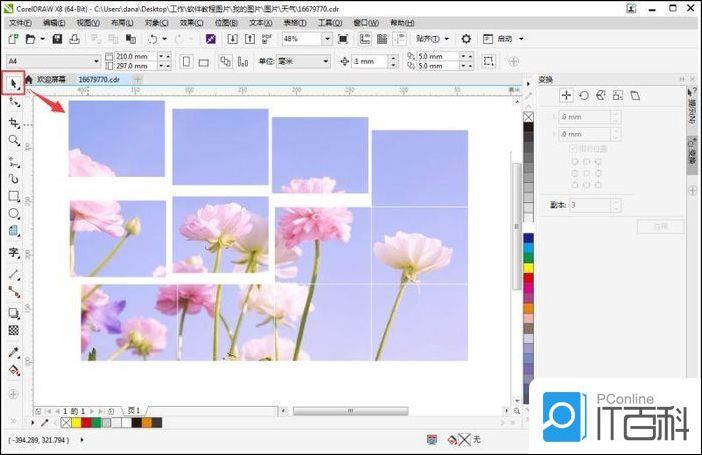
Task: Click the Position transformation icon
Action: coord(566,96)
